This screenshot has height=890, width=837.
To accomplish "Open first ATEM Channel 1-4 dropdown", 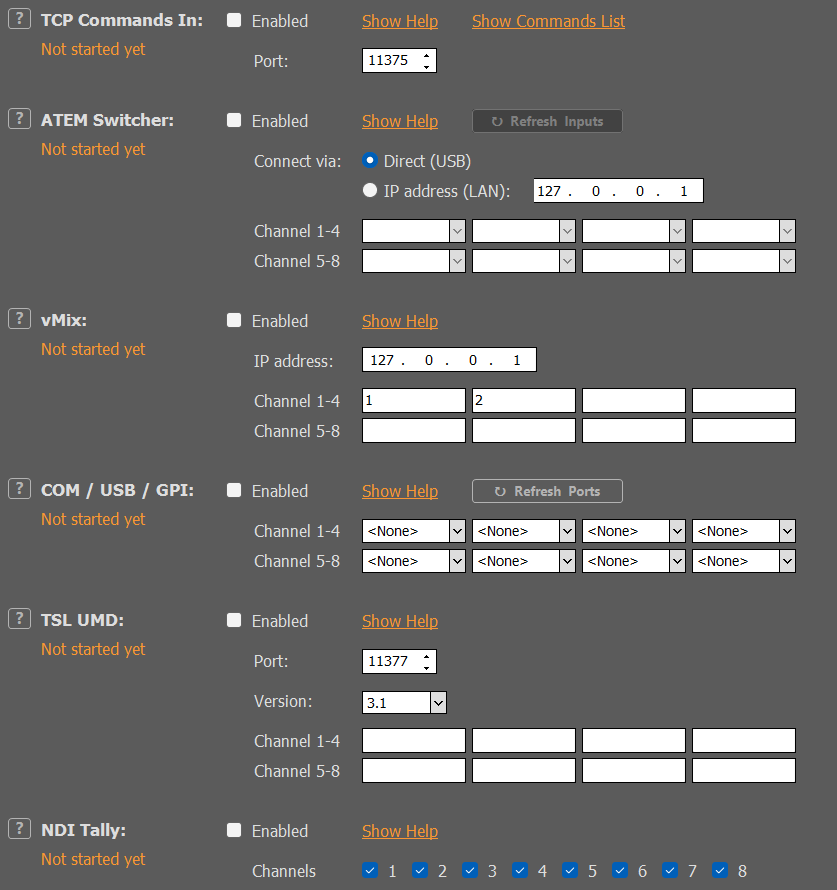I will pos(414,231).
